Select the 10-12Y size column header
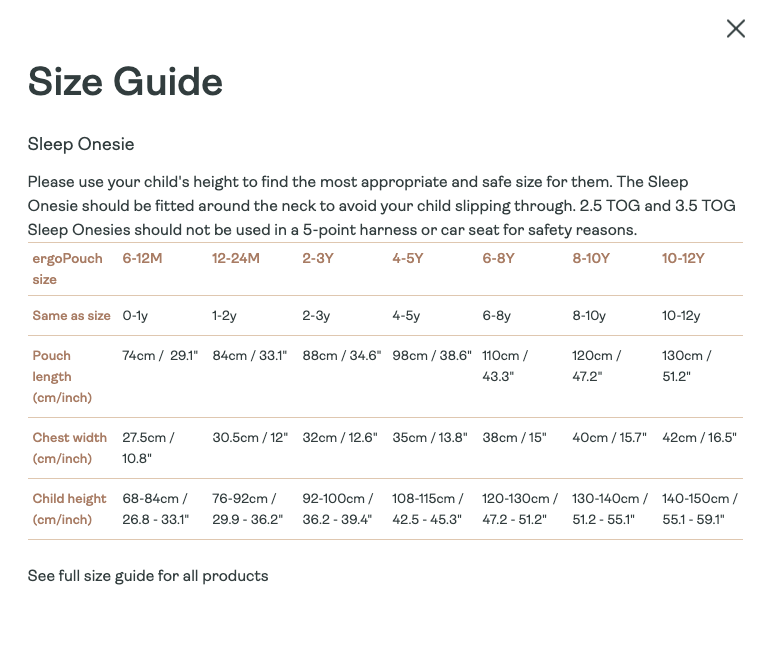This screenshot has width=771, height=670. coord(683,258)
